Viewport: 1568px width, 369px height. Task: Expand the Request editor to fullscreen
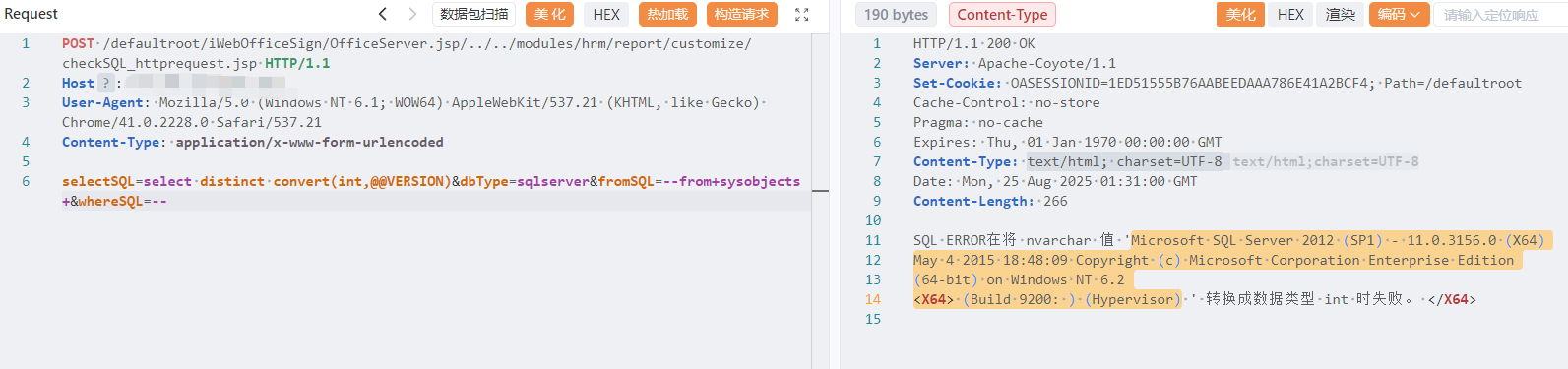click(802, 15)
